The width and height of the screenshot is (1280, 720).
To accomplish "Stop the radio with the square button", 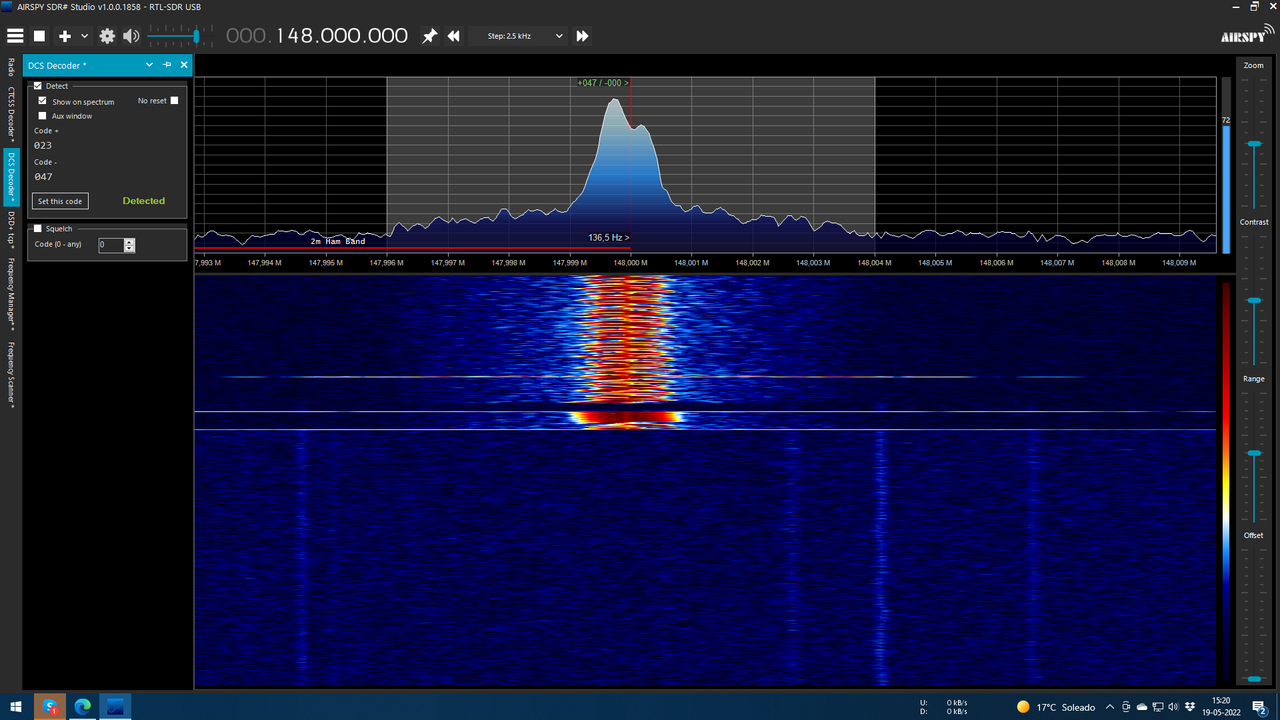I will 40,36.
